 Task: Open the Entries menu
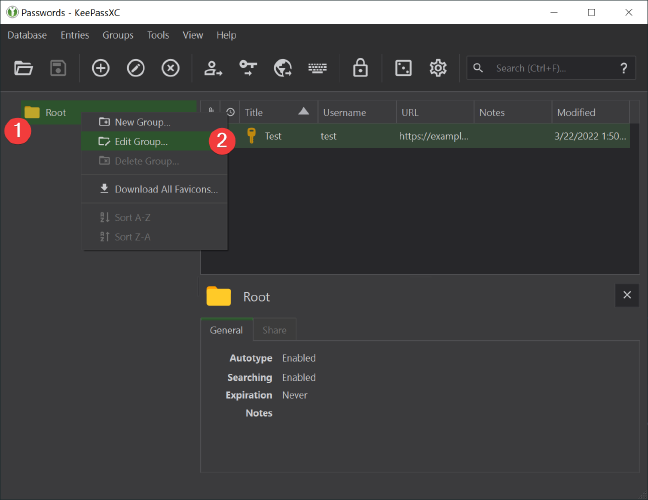(x=75, y=35)
